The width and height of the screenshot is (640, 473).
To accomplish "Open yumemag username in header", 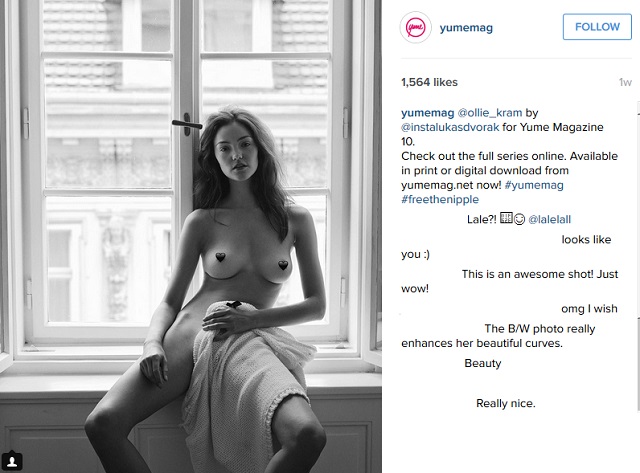I will click(x=466, y=28).
